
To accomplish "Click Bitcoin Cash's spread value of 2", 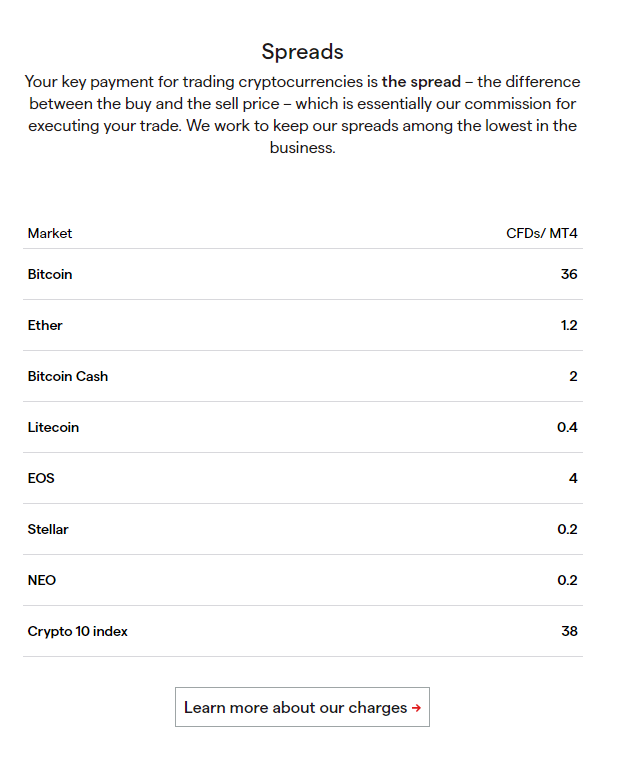I will pyautogui.click(x=573, y=376).
